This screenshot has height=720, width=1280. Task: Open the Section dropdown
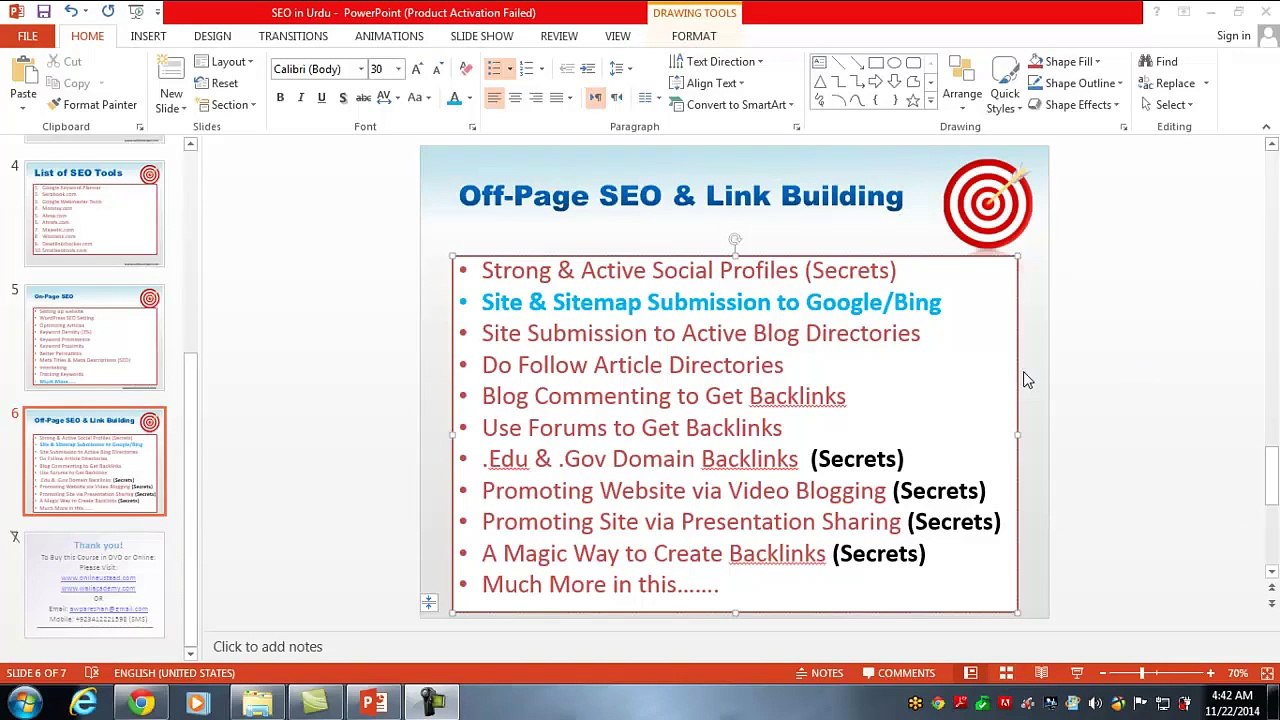coord(226,105)
